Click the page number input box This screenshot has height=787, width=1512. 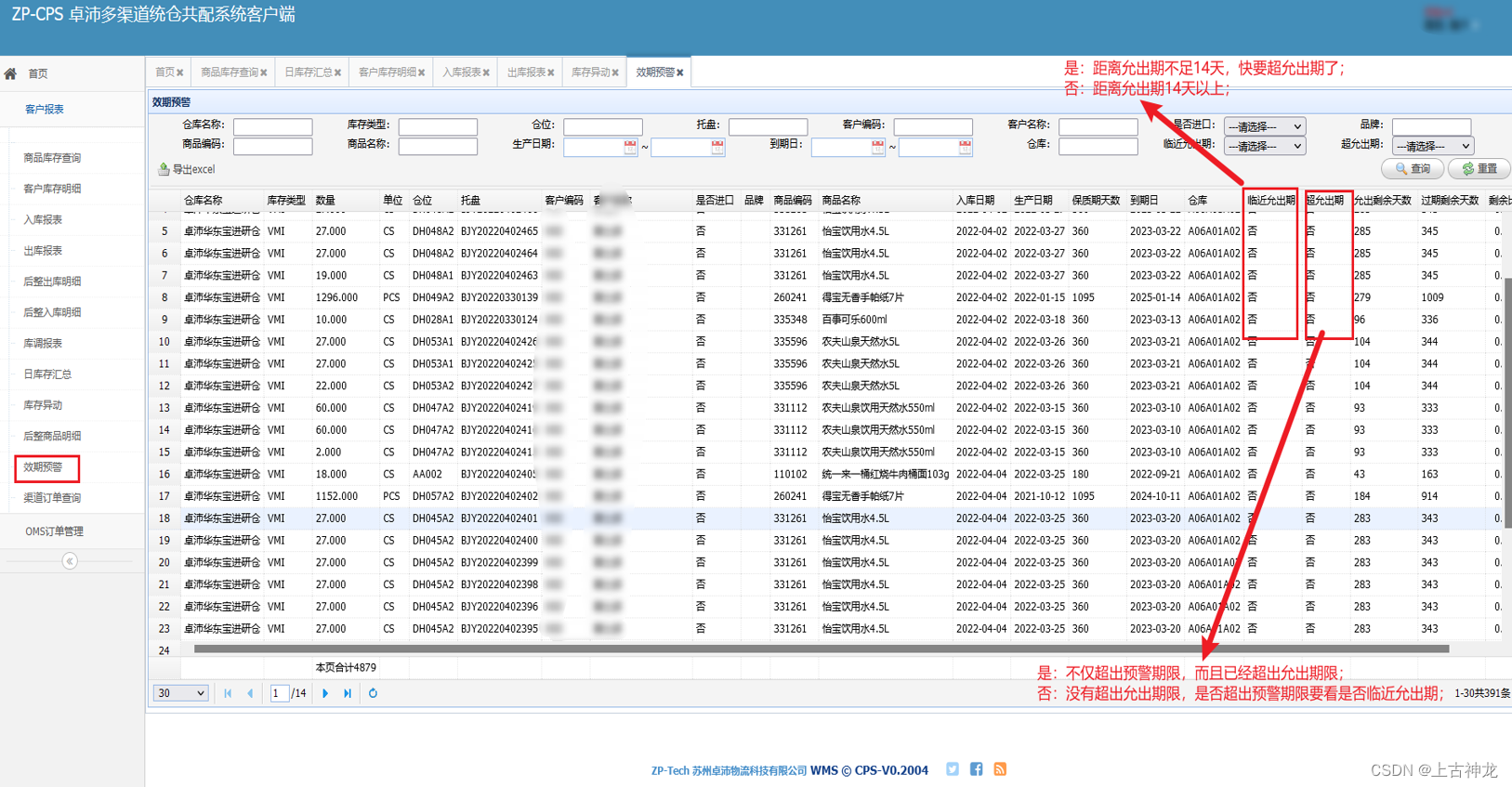coord(279,693)
